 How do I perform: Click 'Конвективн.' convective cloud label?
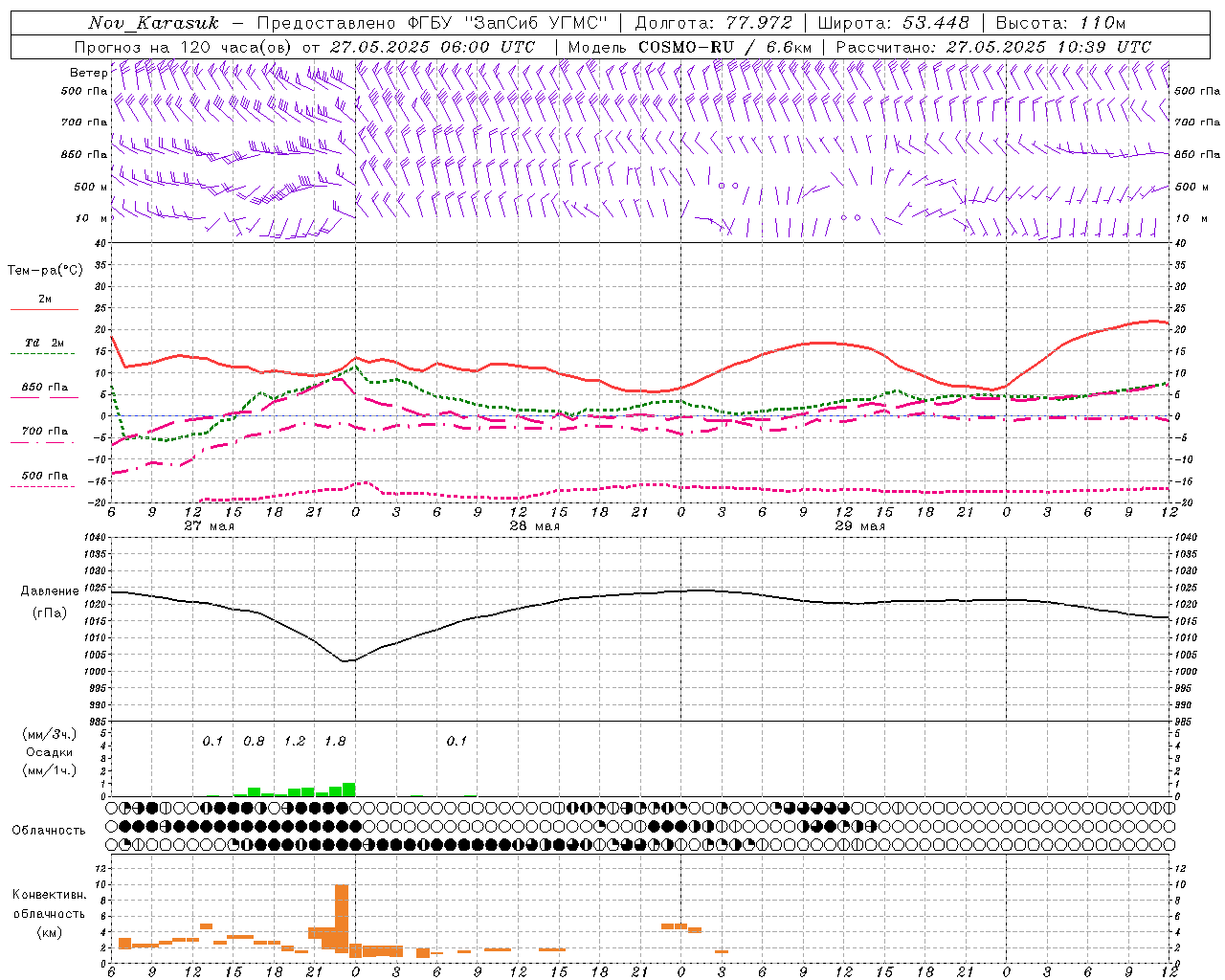[49, 895]
